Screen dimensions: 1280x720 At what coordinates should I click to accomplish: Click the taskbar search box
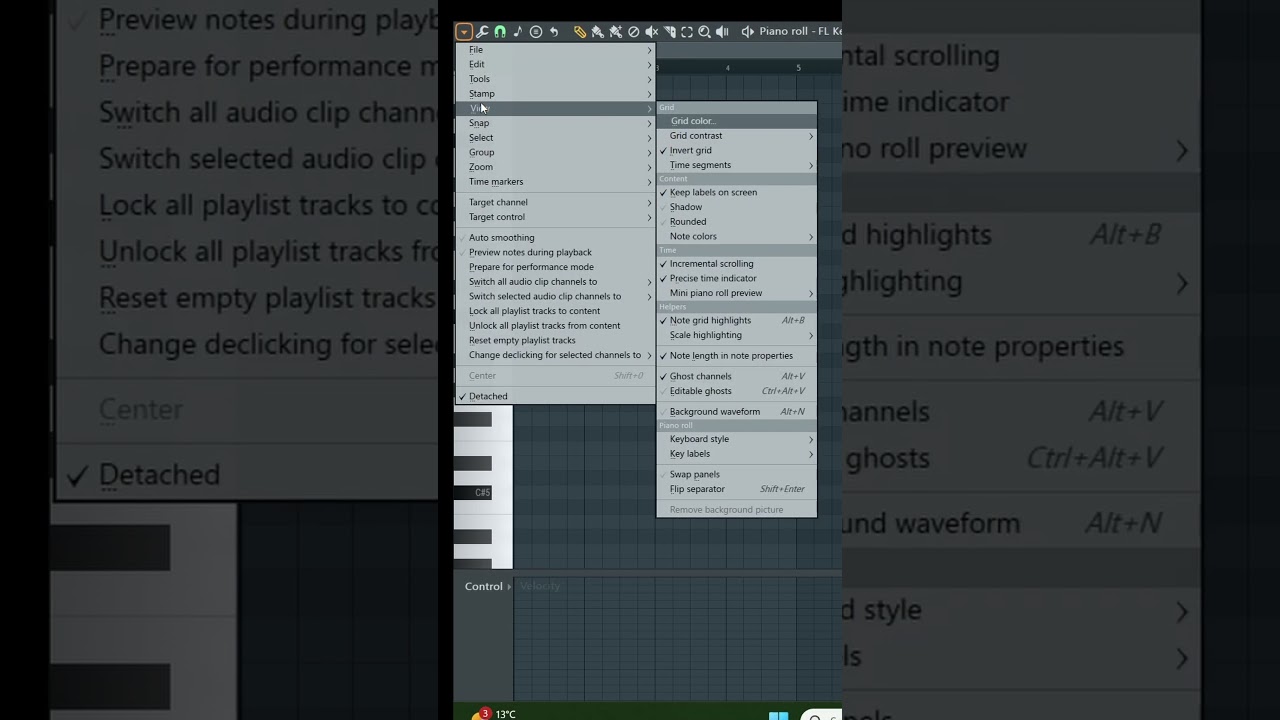(x=820, y=715)
